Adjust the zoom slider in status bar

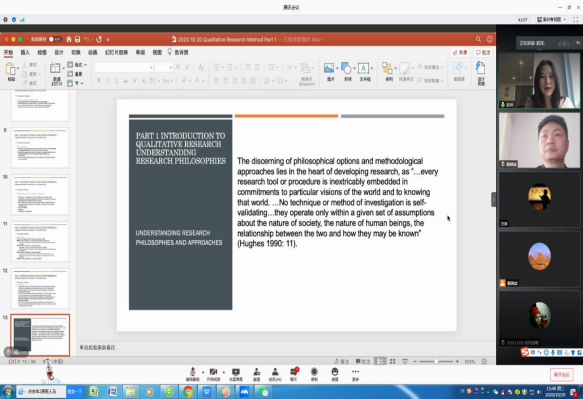click(436, 361)
